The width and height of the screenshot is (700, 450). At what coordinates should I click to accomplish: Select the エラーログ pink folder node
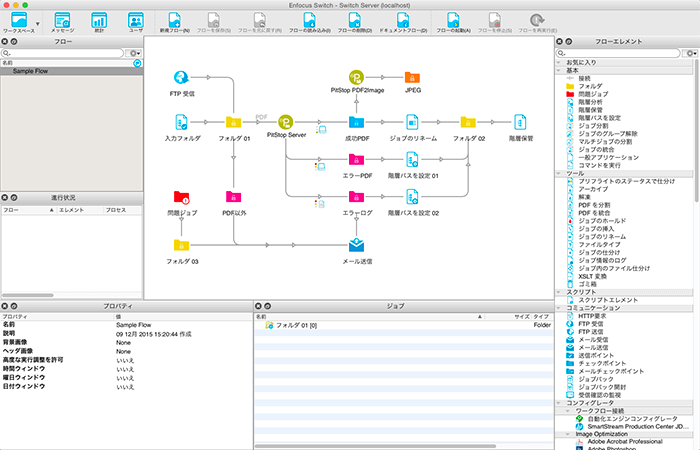tap(356, 196)
